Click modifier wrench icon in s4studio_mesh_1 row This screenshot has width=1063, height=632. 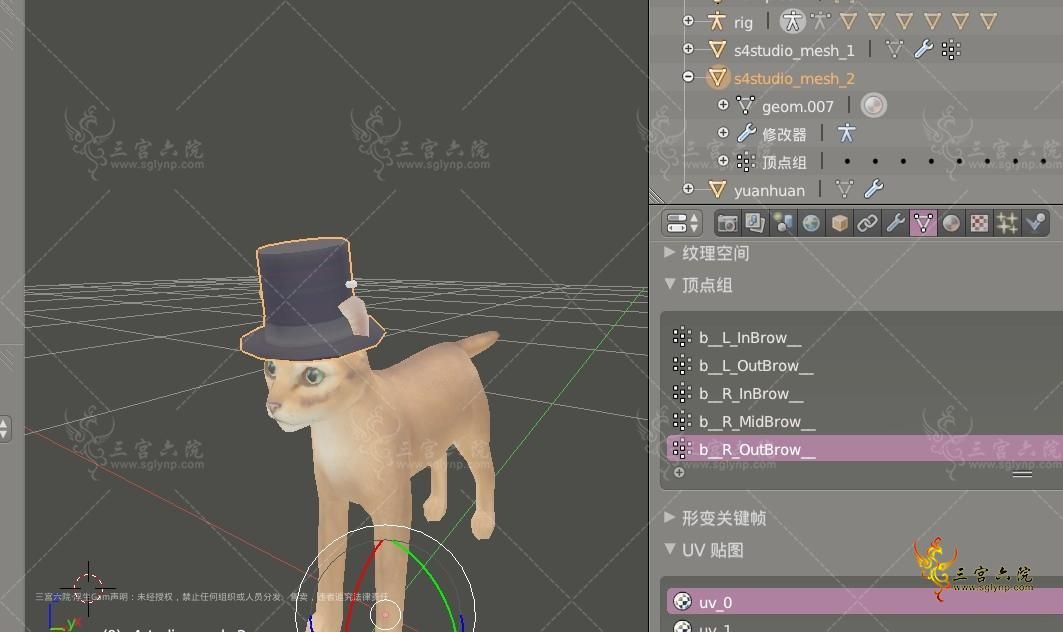pyautogui.click(x=923, y=50)
